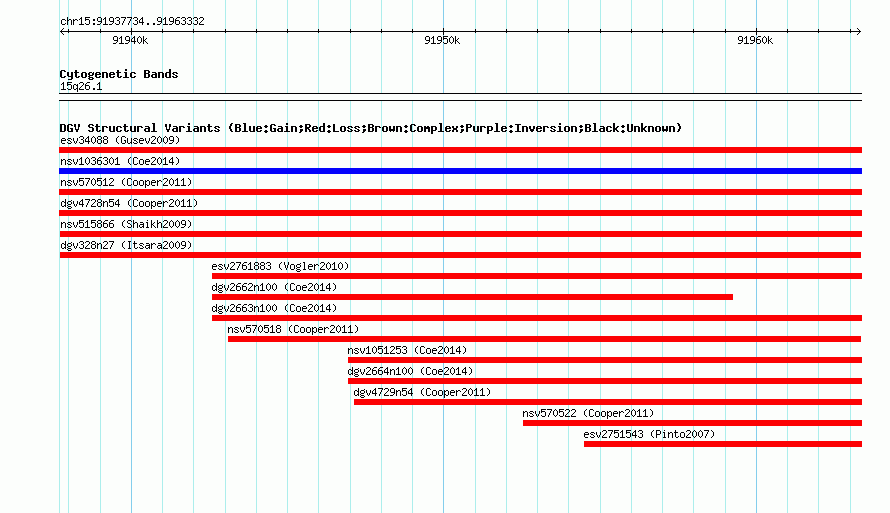Click the 15q26.1 band label
Viewport: 890px width, 513px height.
click(x=81, y=86)
